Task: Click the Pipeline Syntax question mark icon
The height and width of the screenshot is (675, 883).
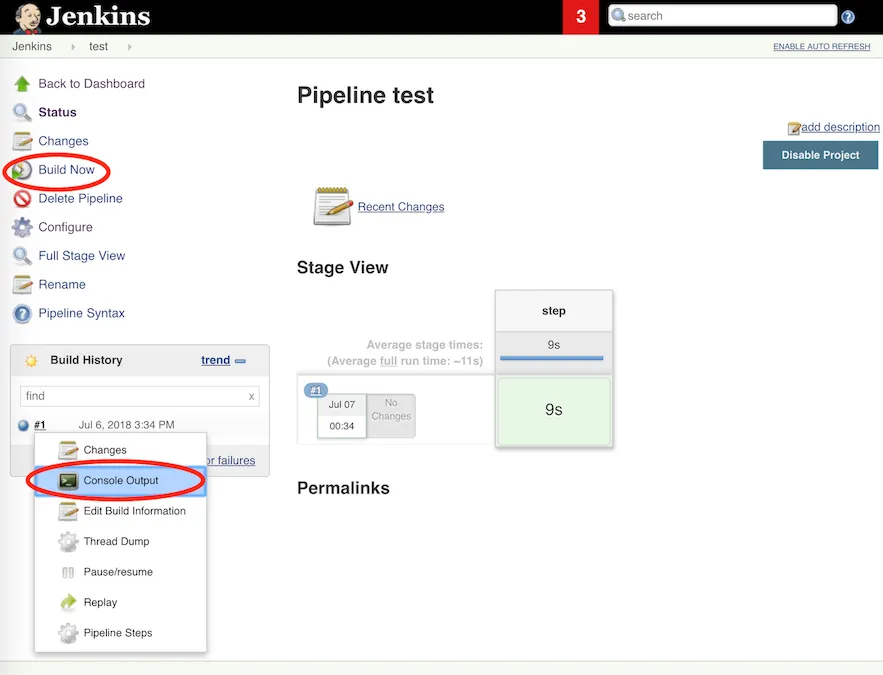Action: pos(22,314)
